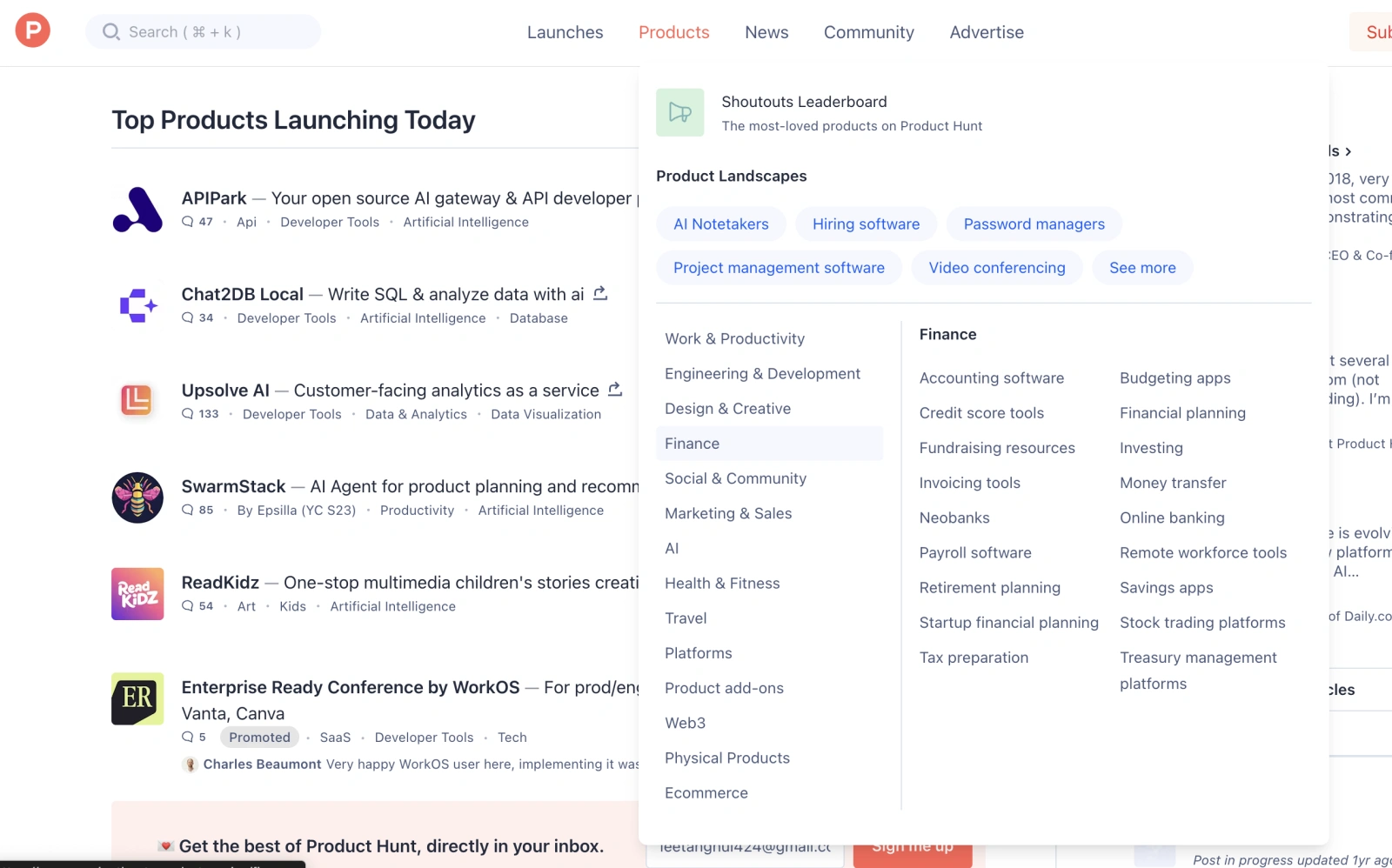Select Engineering & Development category
Image resolution: width=1392 pixels, height=868 pixels.
762,374
